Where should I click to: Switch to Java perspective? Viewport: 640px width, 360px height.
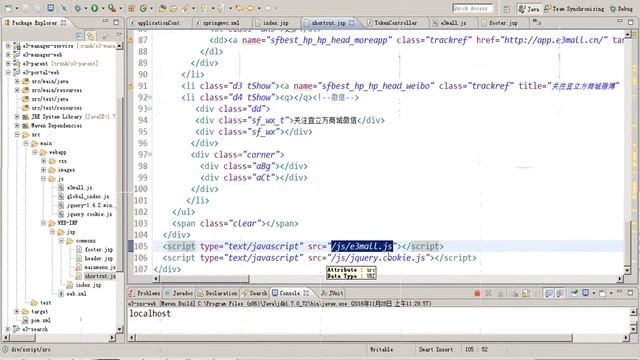[x=529, y=9]
